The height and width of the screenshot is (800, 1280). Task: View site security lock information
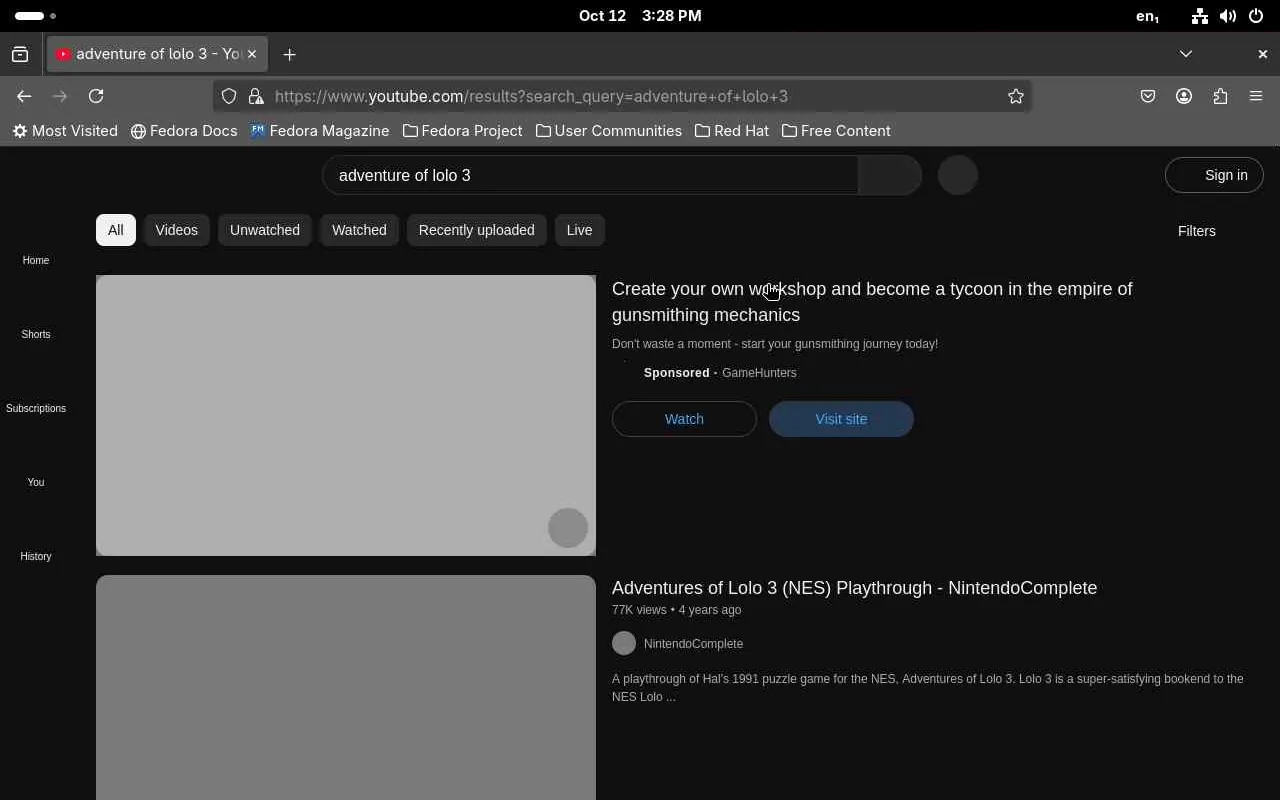click(256, 96)
